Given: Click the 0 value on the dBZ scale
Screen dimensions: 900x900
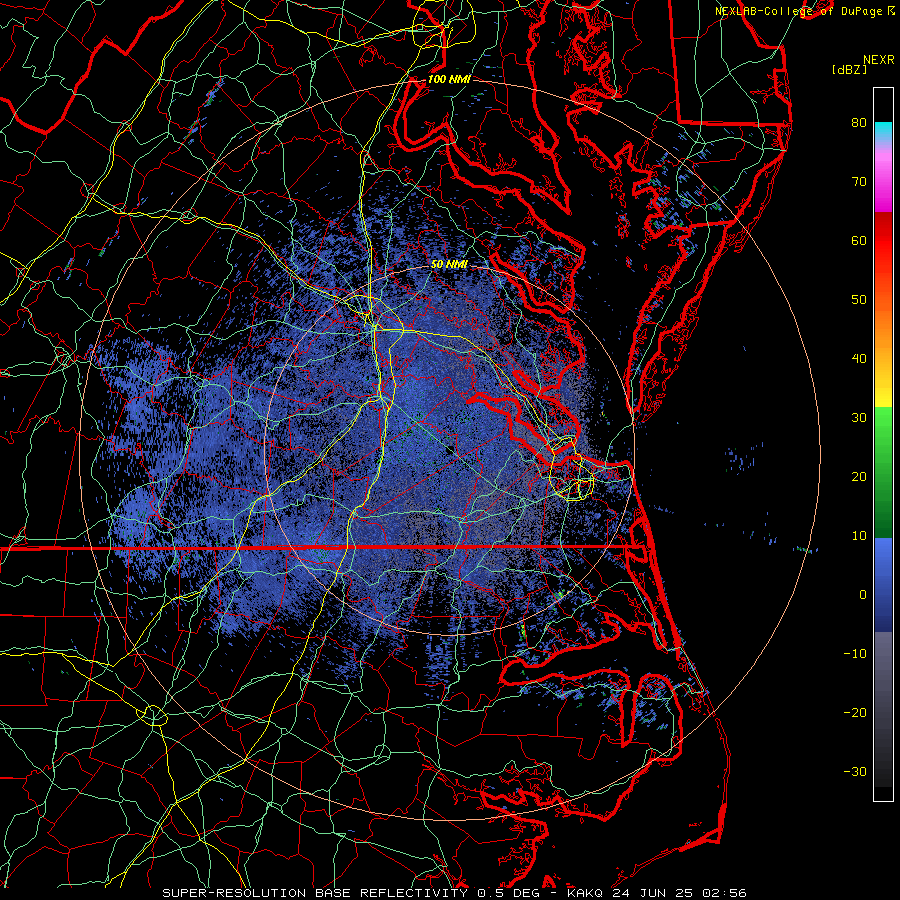Looking at the screenshot, I should coord(863,595).
